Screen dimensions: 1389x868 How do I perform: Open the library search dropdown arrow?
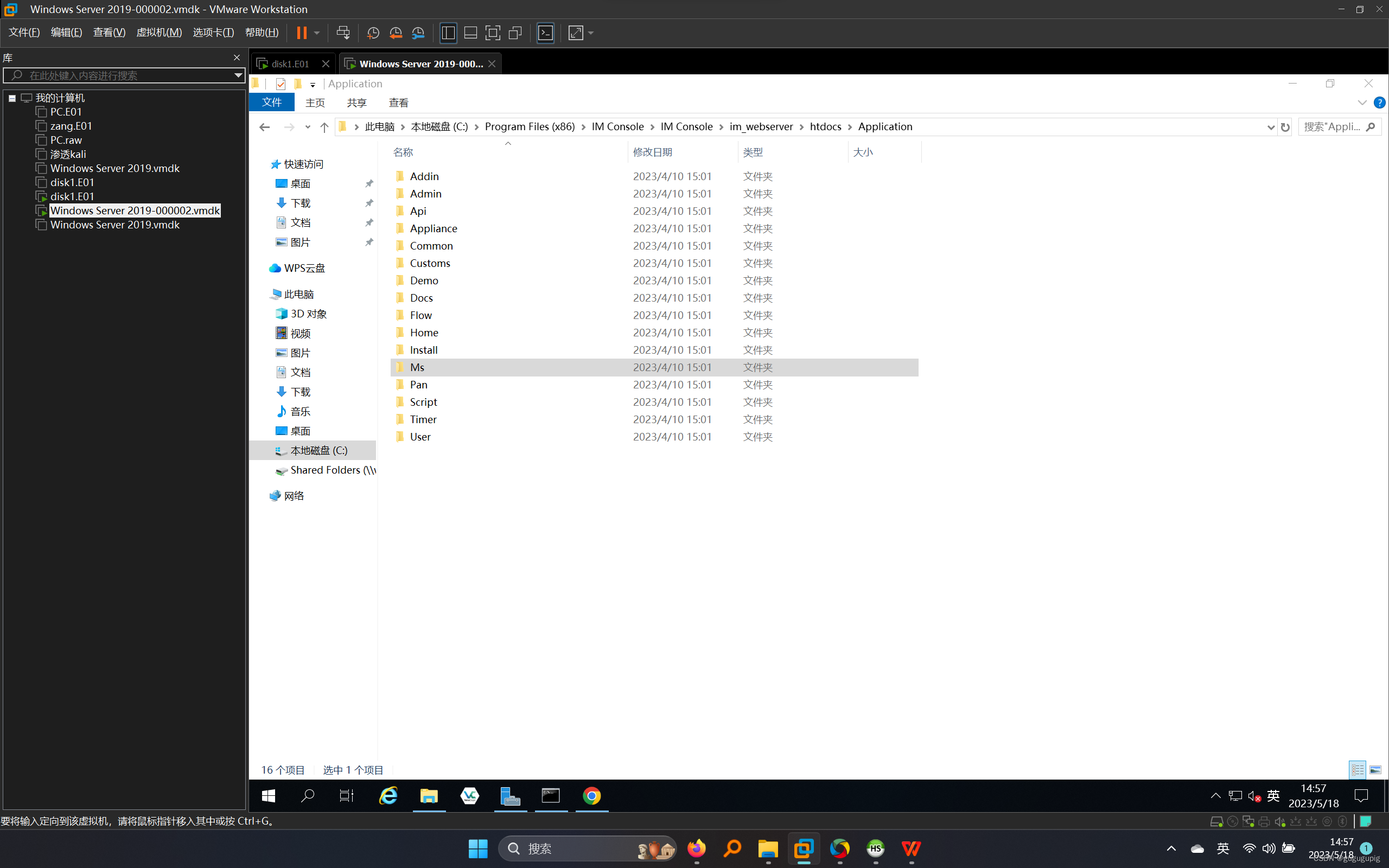[238, 75]
